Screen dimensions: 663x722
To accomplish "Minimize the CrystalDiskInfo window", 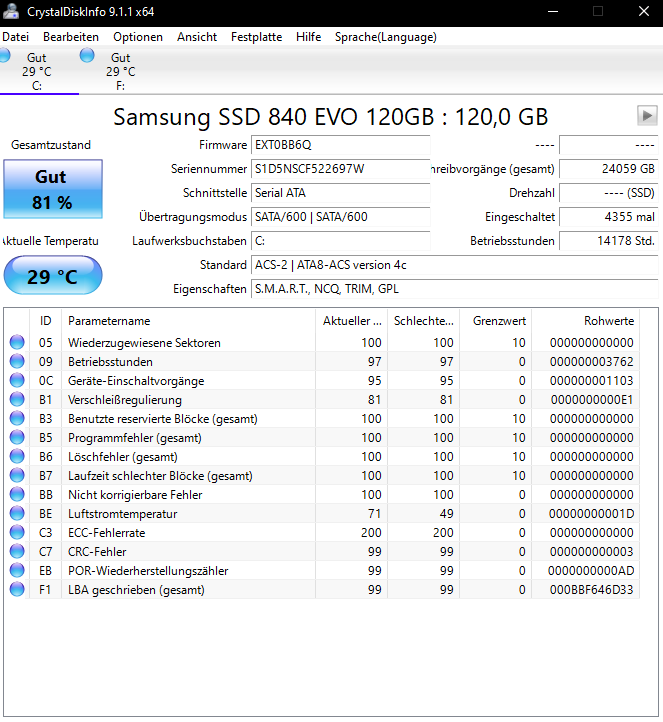I will [553, 12].
